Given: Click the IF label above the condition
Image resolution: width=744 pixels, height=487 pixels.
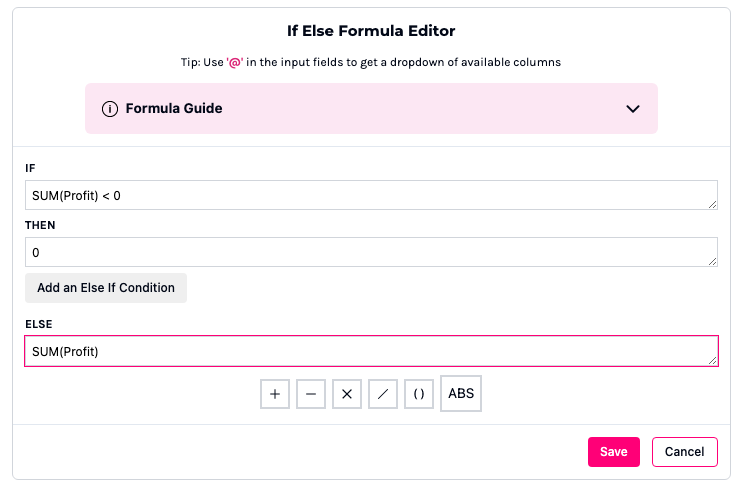Looking at the screenshot, I should pyautogui.click(x=30, y=169).
